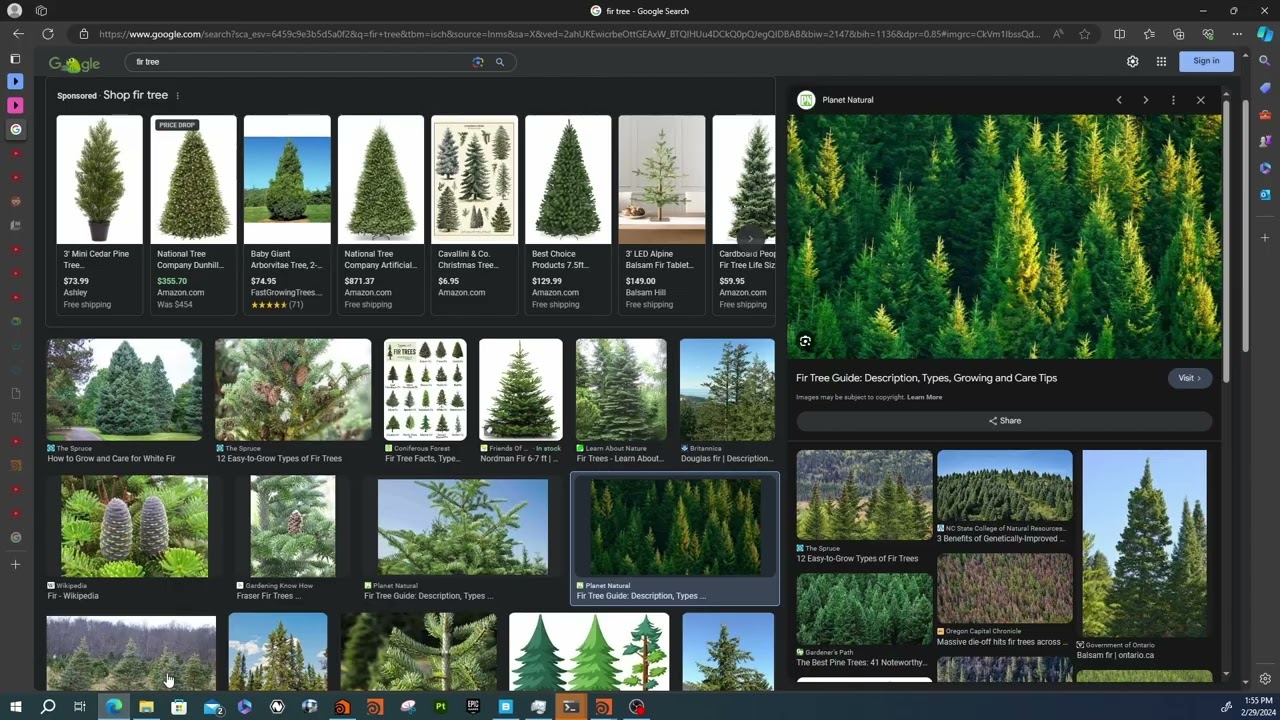This screenshot has height=720, width=1280.
Task: Focus the browser address bar URL
Action: 568,34
